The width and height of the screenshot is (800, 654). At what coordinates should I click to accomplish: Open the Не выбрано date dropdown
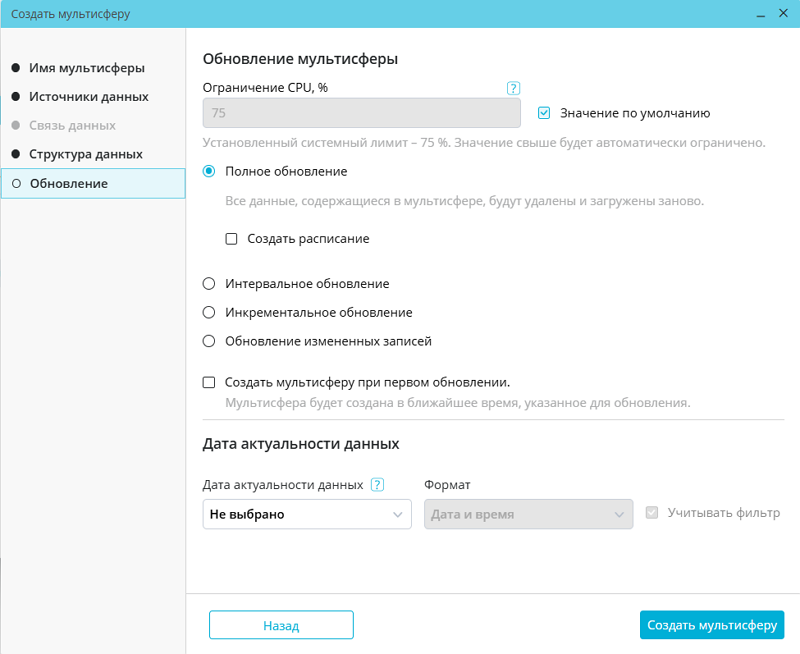click(x=306, y=514)
